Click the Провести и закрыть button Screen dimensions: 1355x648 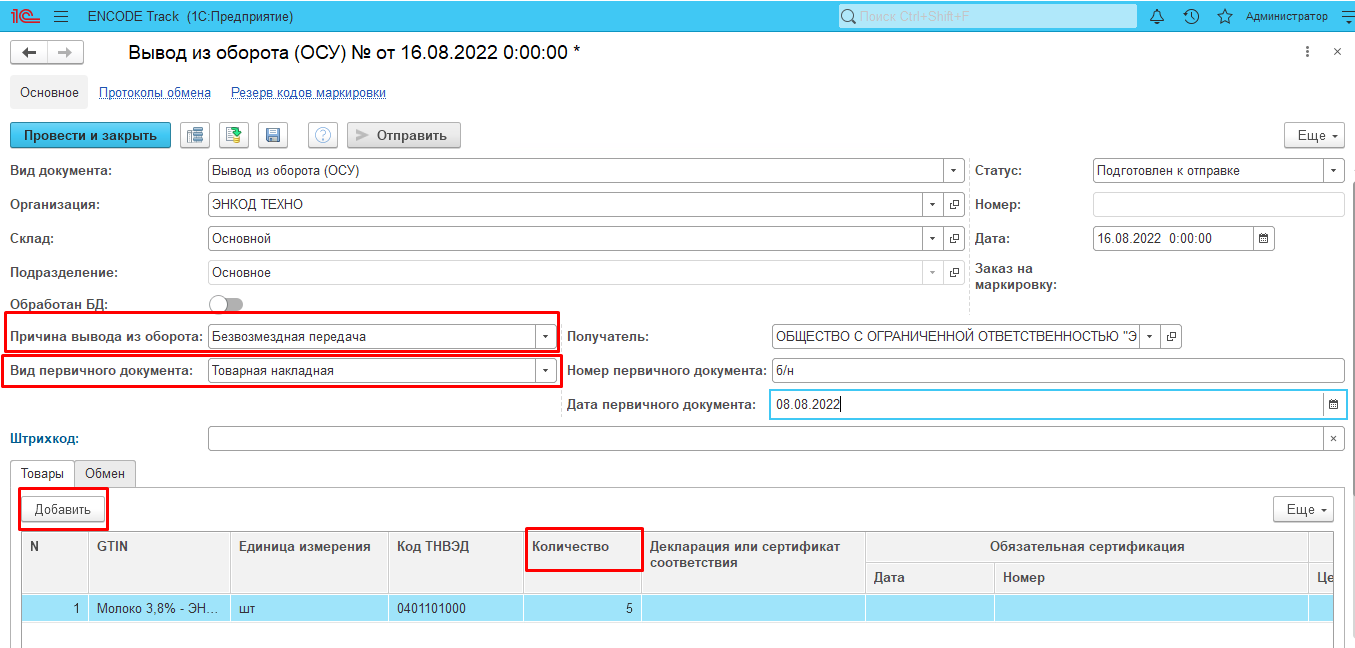pos(90,135)
